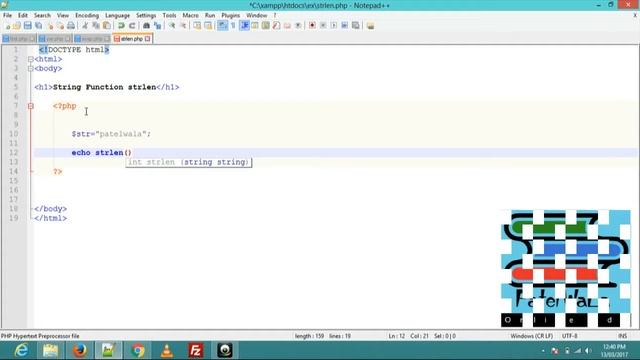Toggle the Show Indent Guide icon
The height and width of the screenshot is (360, 640).
point(244,26)
